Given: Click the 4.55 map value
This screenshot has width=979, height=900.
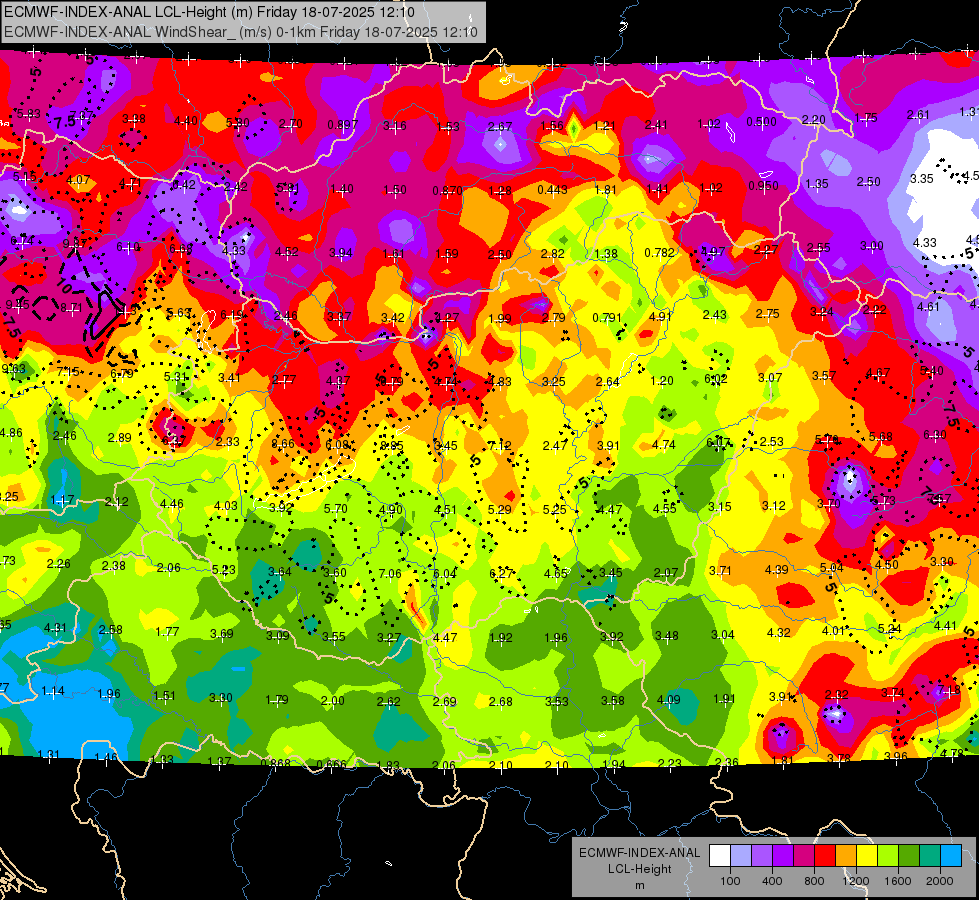Looking at the screenshot, I should click(x=664, y=508).
